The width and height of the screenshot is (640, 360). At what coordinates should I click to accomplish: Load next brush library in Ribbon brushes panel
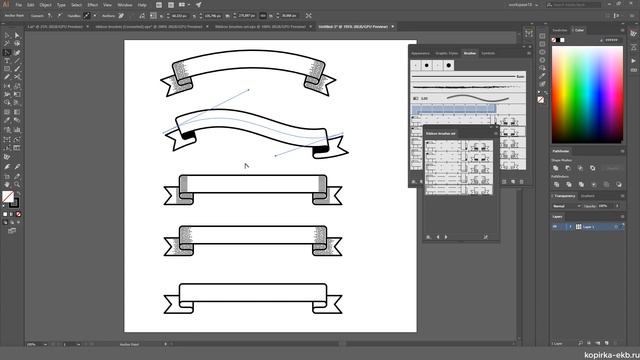click(x=446, y=237)
